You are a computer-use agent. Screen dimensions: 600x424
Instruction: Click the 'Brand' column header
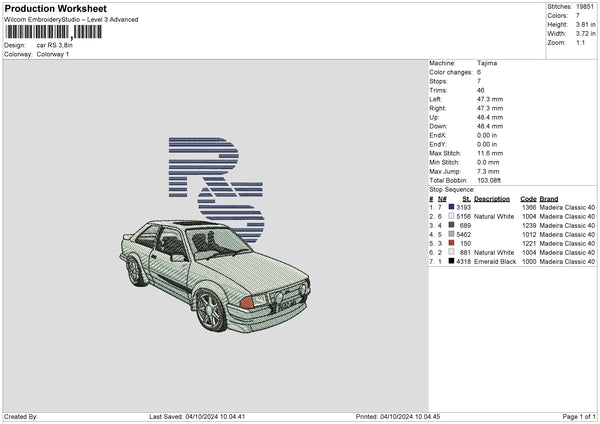click(x=549, y=199)
